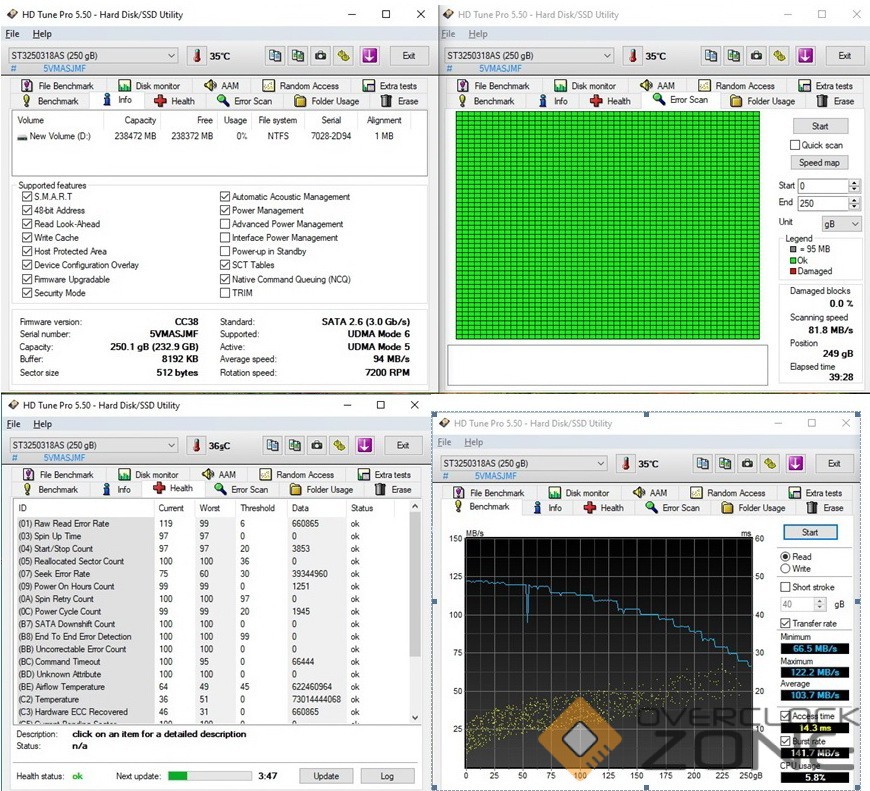Click first copy-to-clipboard icon in Info window toolbar

coord(274,56)
